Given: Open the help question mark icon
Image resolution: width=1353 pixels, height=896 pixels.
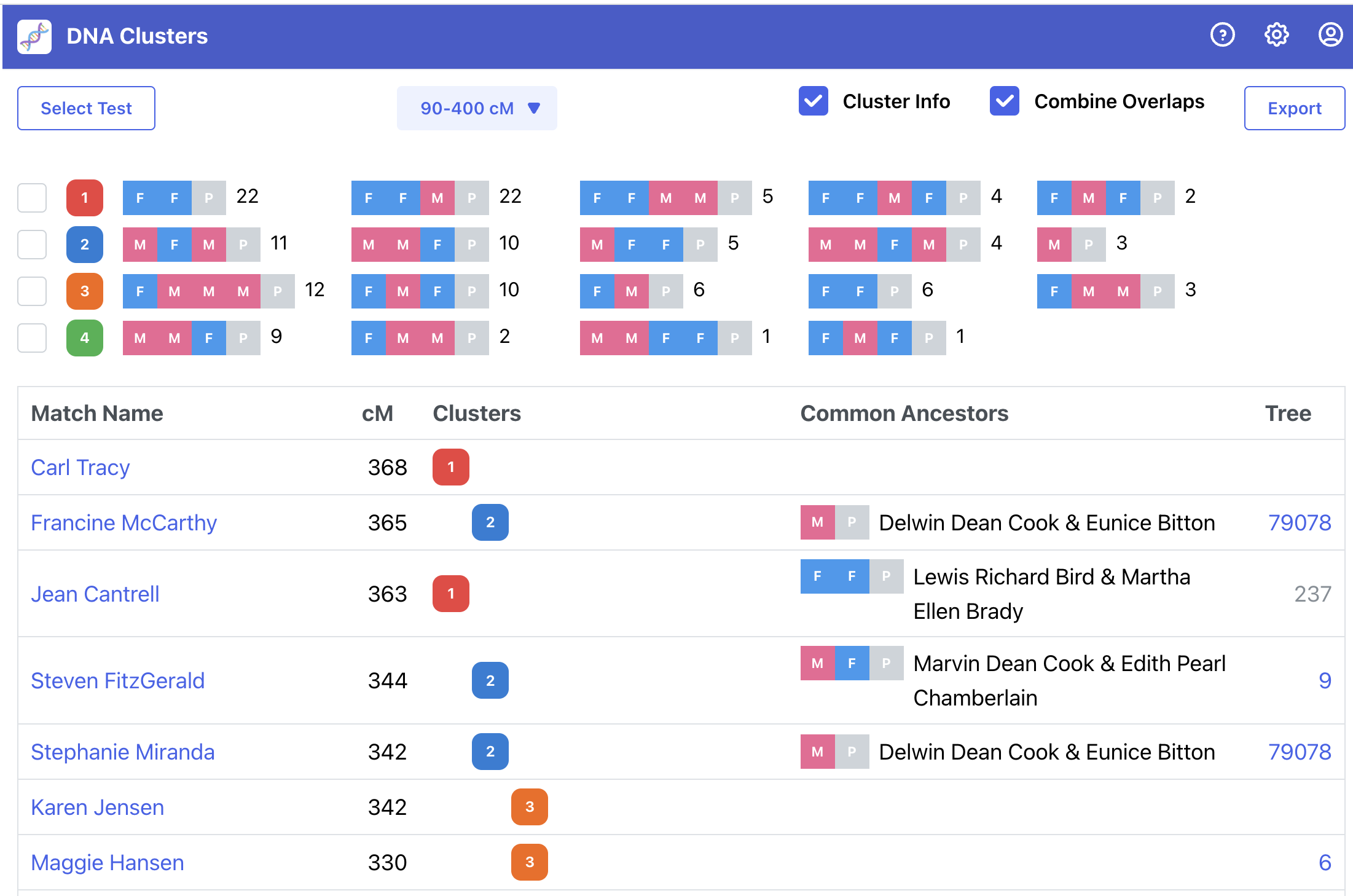Looking at the screenshot, I should pos(1222,35).
